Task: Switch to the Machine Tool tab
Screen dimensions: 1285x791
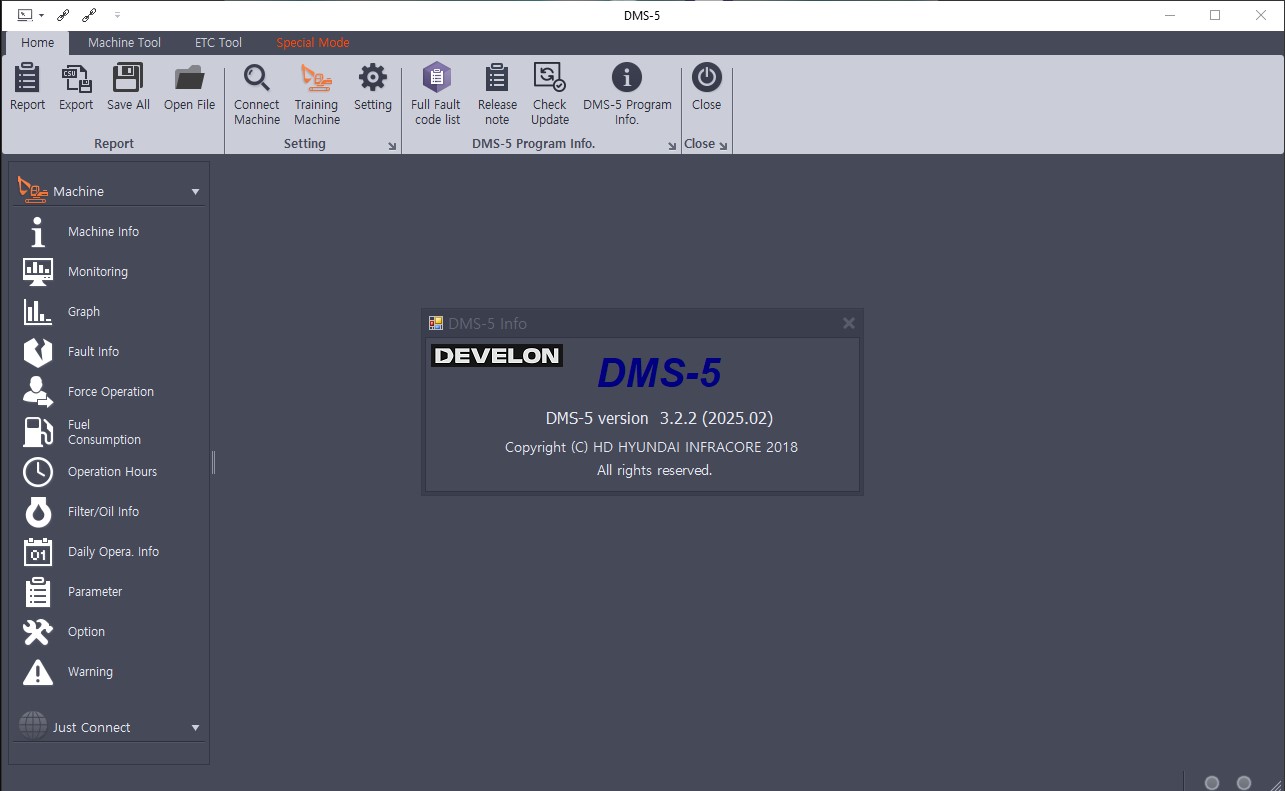Action: [124, 43]
